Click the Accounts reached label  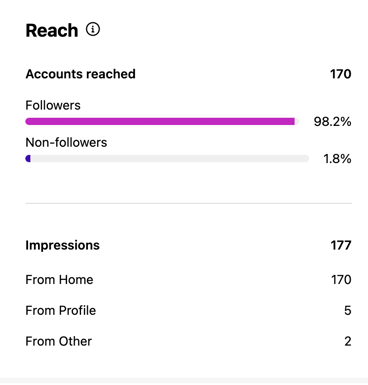pos(80,74)
